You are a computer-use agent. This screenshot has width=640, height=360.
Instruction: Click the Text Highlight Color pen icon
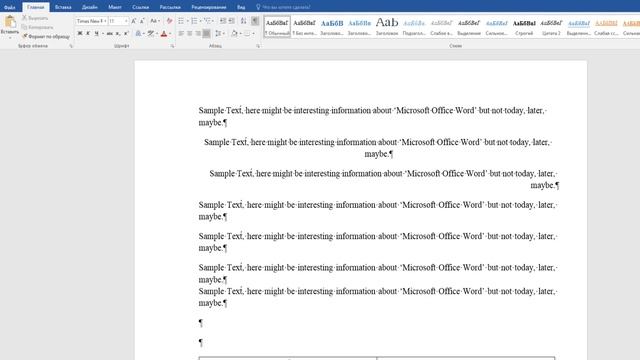[x=151, y=33]
